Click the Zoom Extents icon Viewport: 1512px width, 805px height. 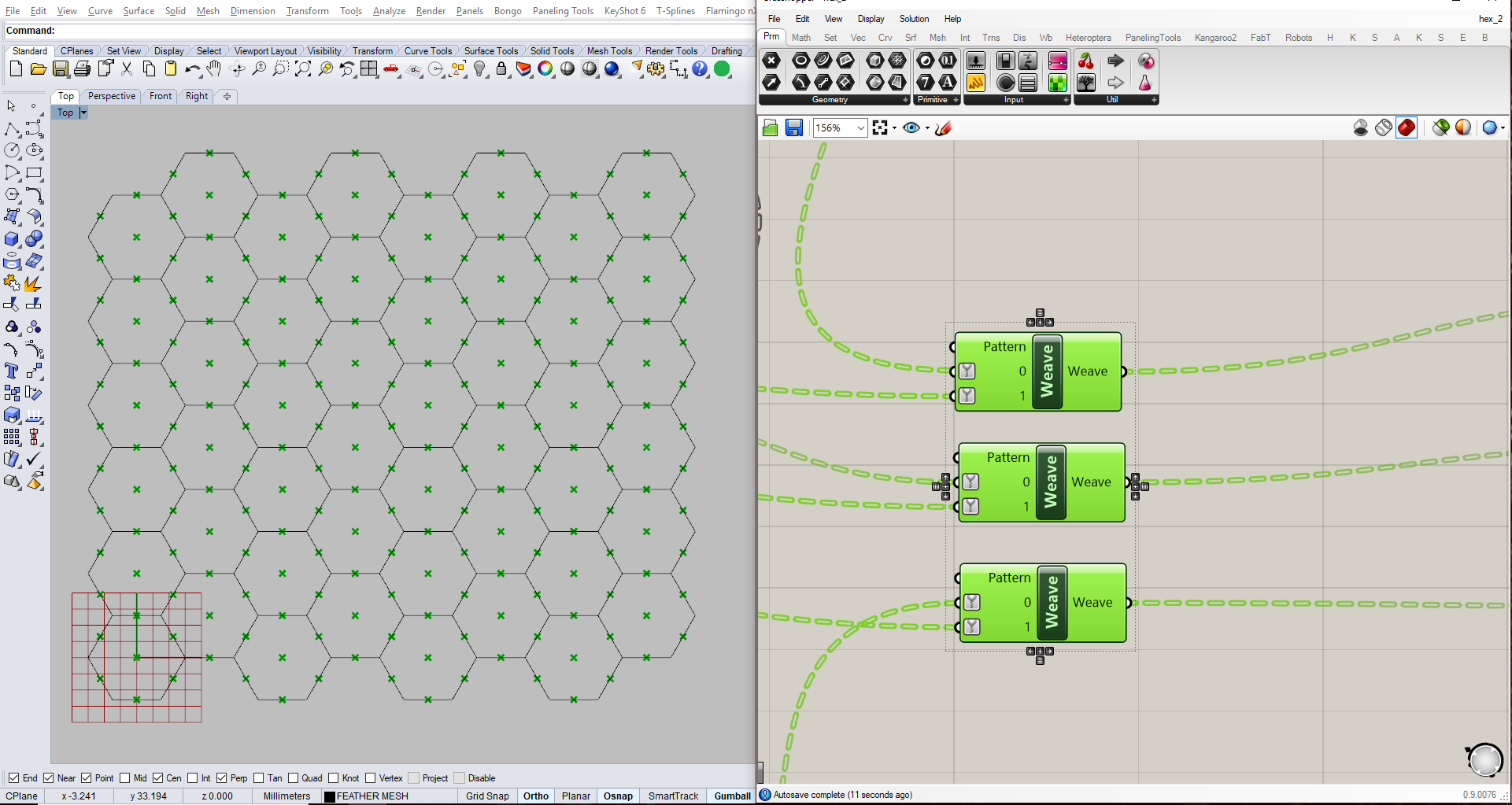303,69
